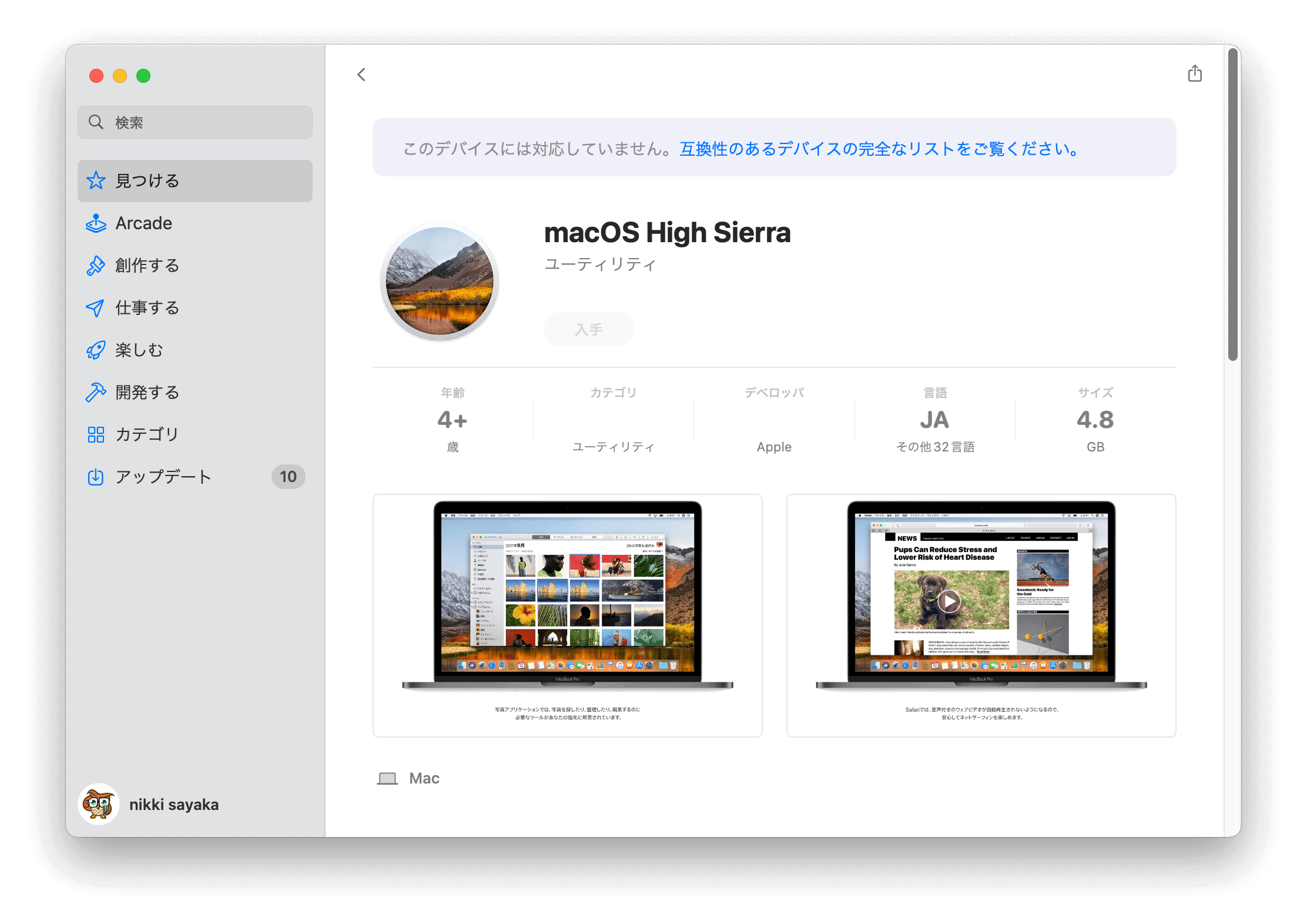This screenshot has width=1307, height=924.
Task: Open the Safari news screenshot thumbnail
Action: 981,615
